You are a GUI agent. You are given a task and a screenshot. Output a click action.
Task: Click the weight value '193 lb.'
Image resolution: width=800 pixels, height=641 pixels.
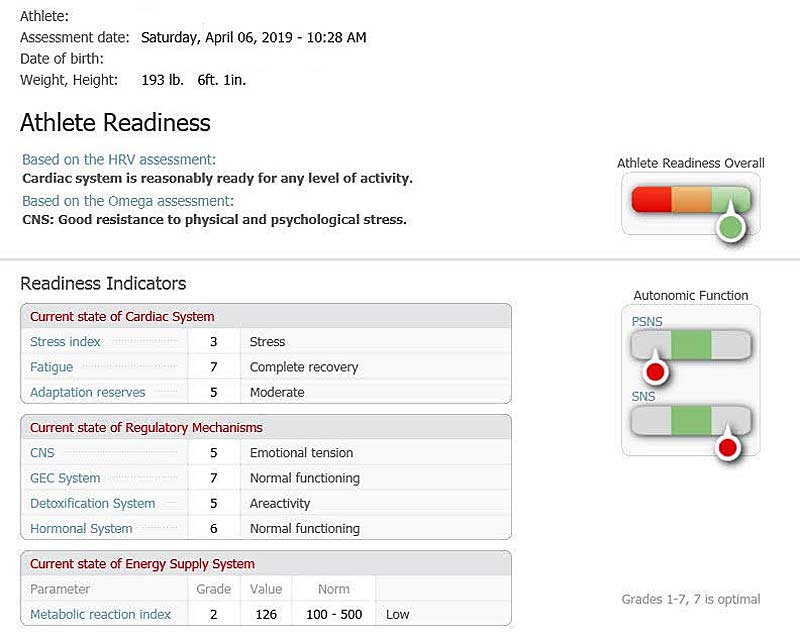(x=162, y=80)
